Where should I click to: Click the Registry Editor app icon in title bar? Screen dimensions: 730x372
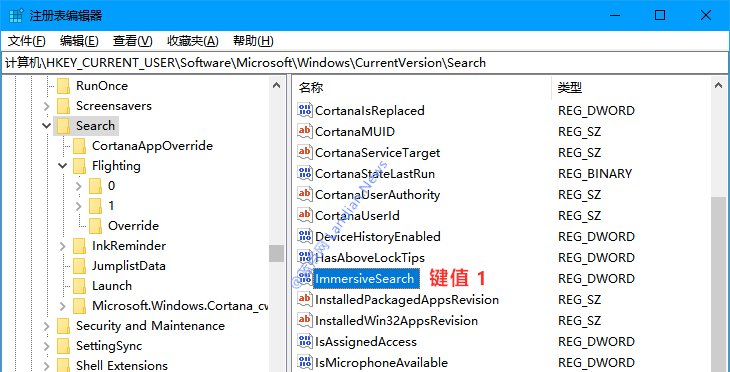click(15, 16)
